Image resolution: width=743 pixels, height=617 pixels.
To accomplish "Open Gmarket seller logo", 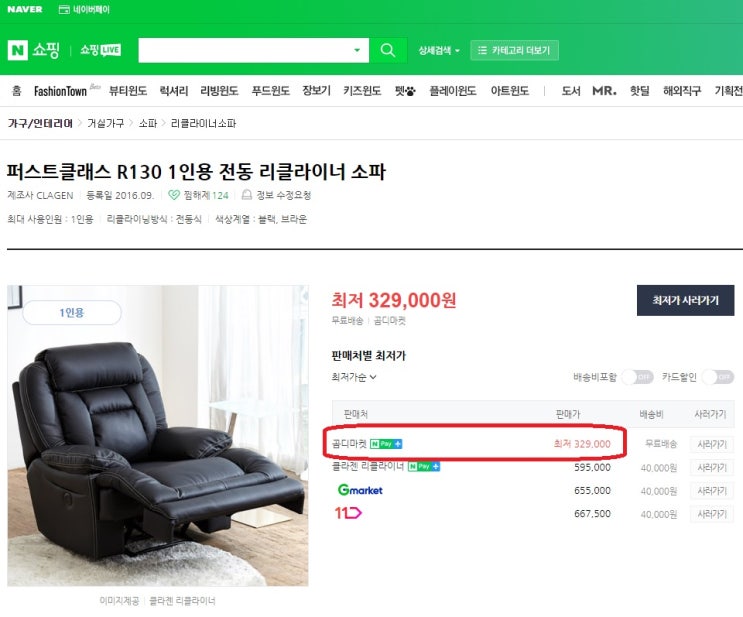I will pyautogui.click(x=359, y=490).
